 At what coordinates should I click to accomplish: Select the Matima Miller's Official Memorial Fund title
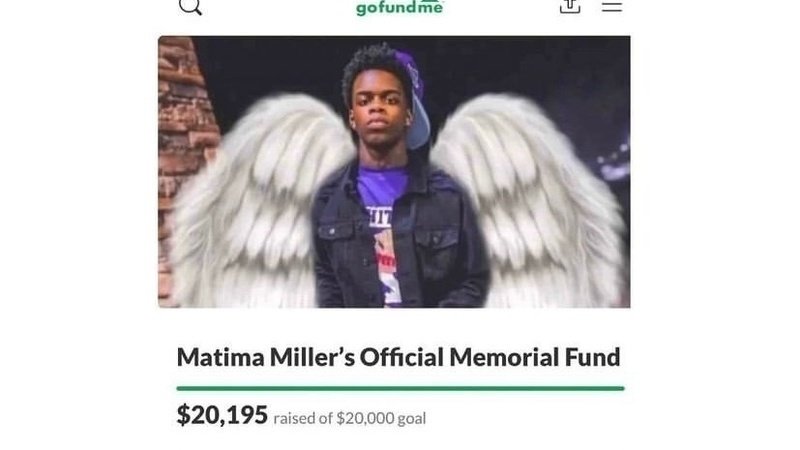[x=398, y=357]
